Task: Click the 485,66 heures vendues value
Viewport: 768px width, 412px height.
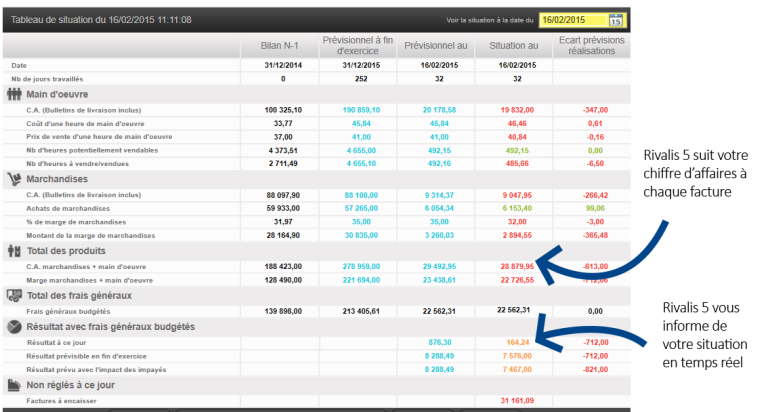Action: pyautogui.click(x=517, y=164)
